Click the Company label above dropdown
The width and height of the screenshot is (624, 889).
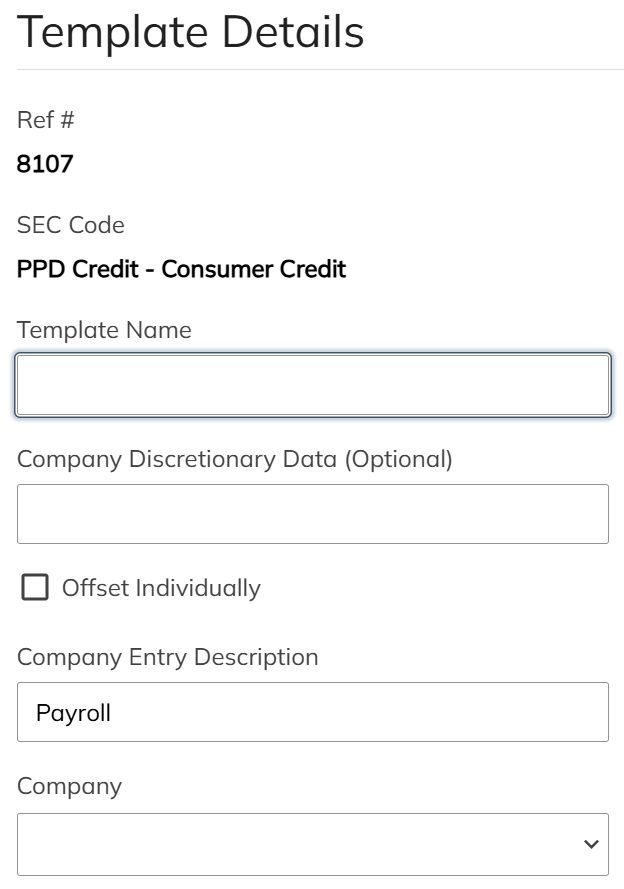69,786
